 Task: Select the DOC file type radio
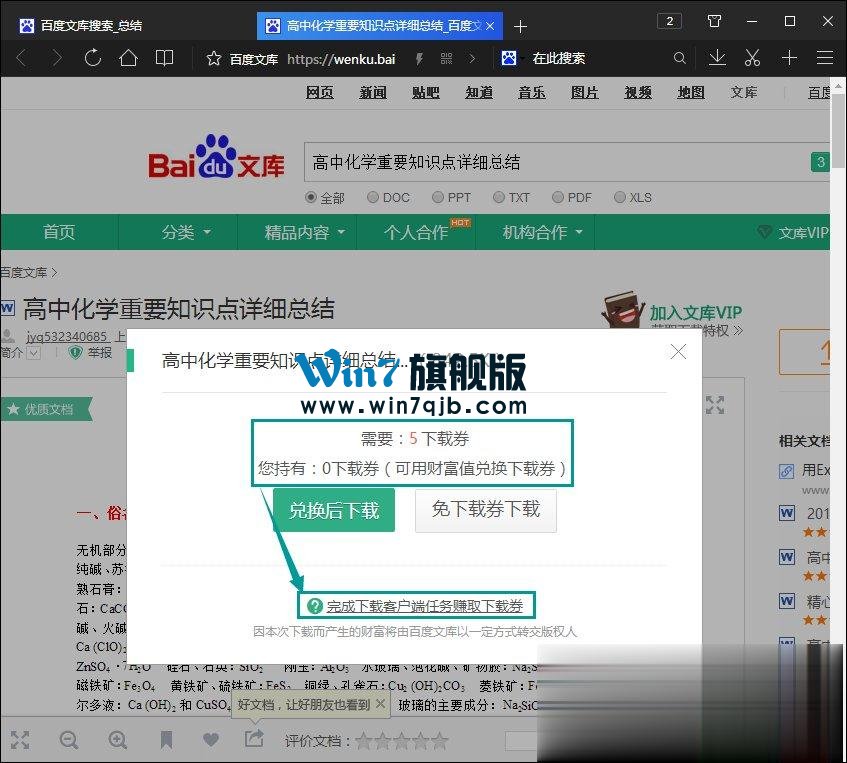coord(373,197)
